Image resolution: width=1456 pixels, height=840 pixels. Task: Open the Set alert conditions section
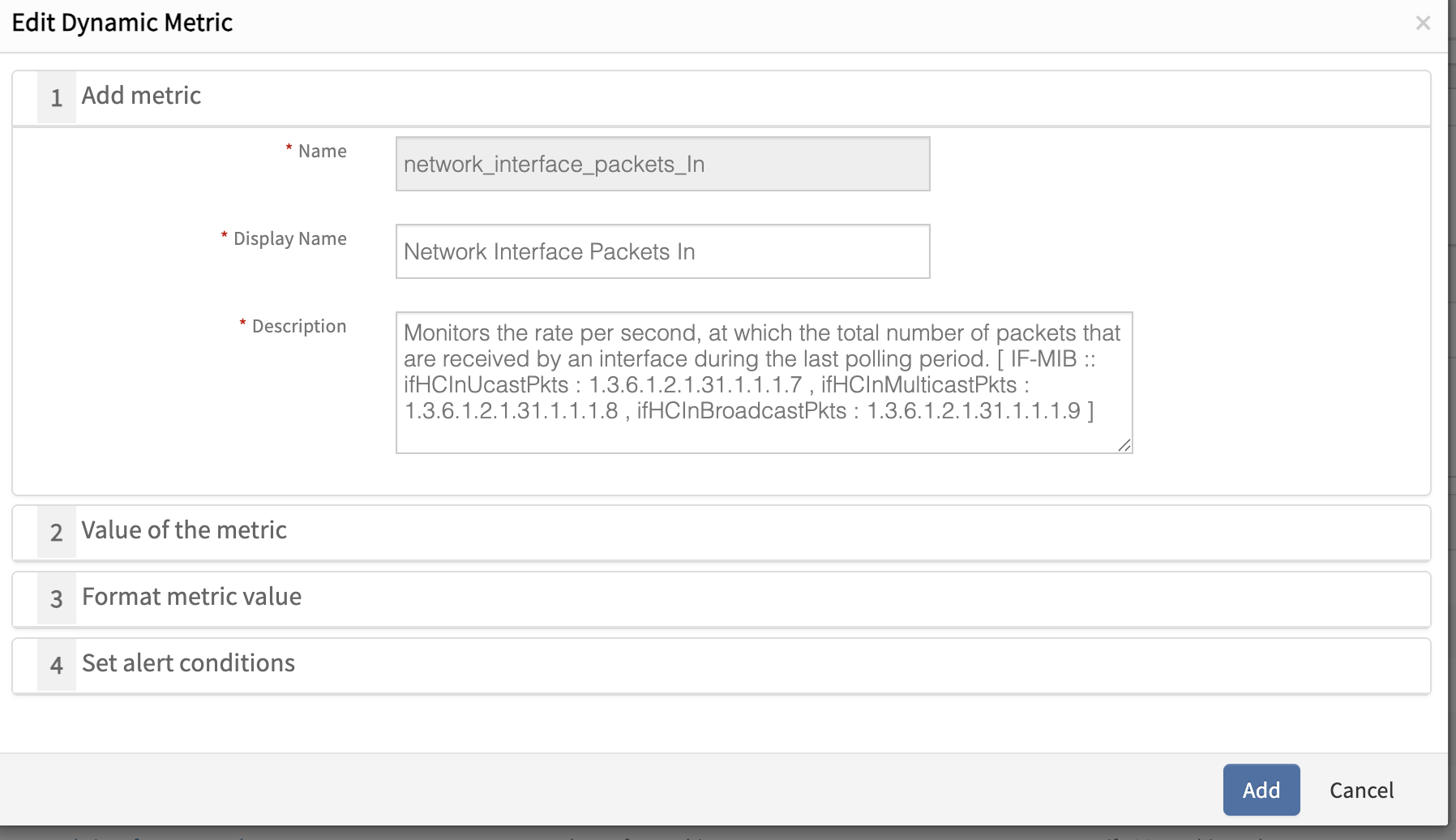[188, 663]
